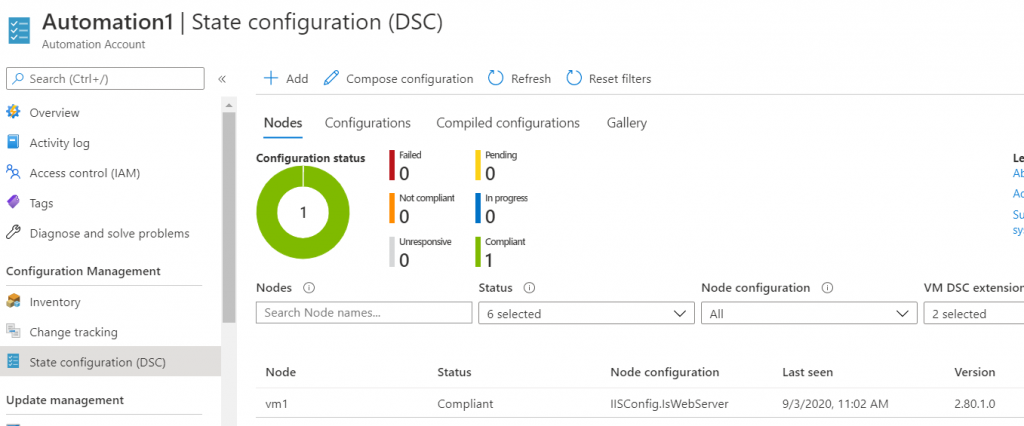This screenshot has width=1024, height=426.
Task: Open the Node configuration 'All' dropdown
Action: [x=808, y=314]
